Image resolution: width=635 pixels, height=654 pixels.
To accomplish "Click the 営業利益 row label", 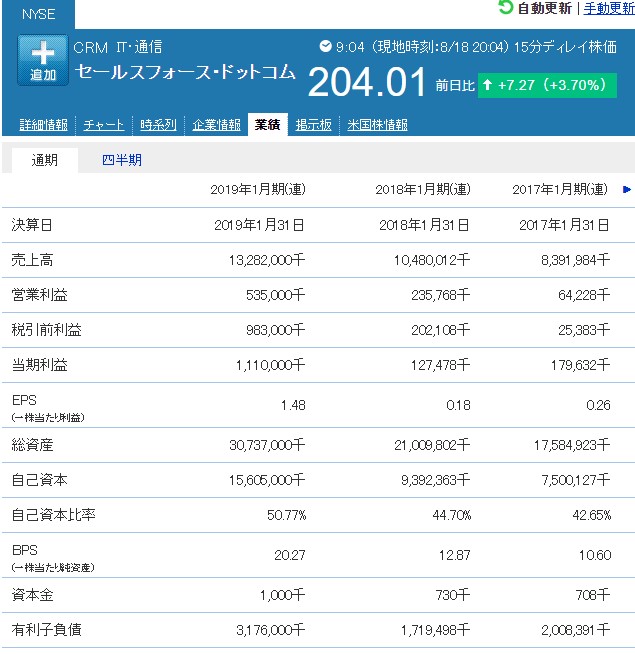I will [x=39, y=295].
